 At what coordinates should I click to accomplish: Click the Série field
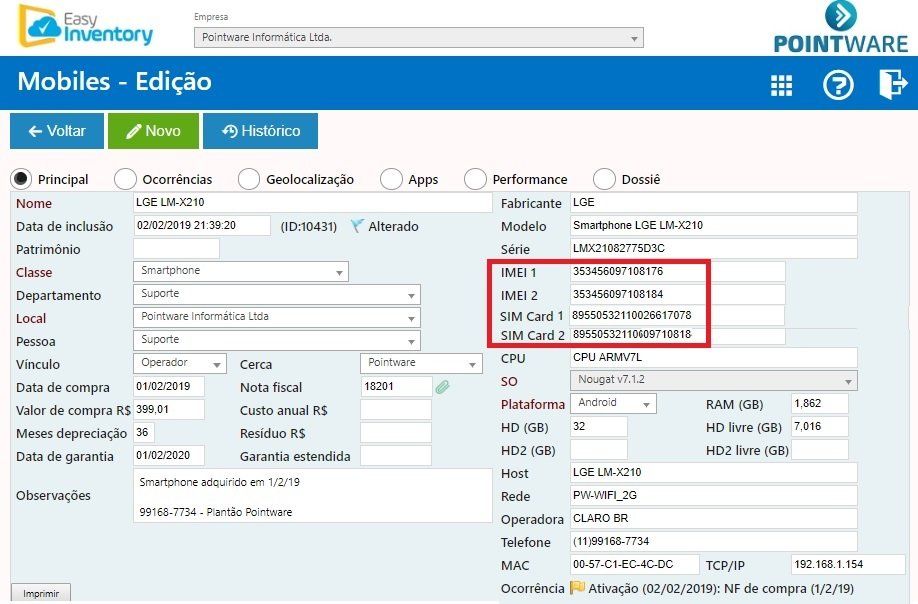coord(714,248)
